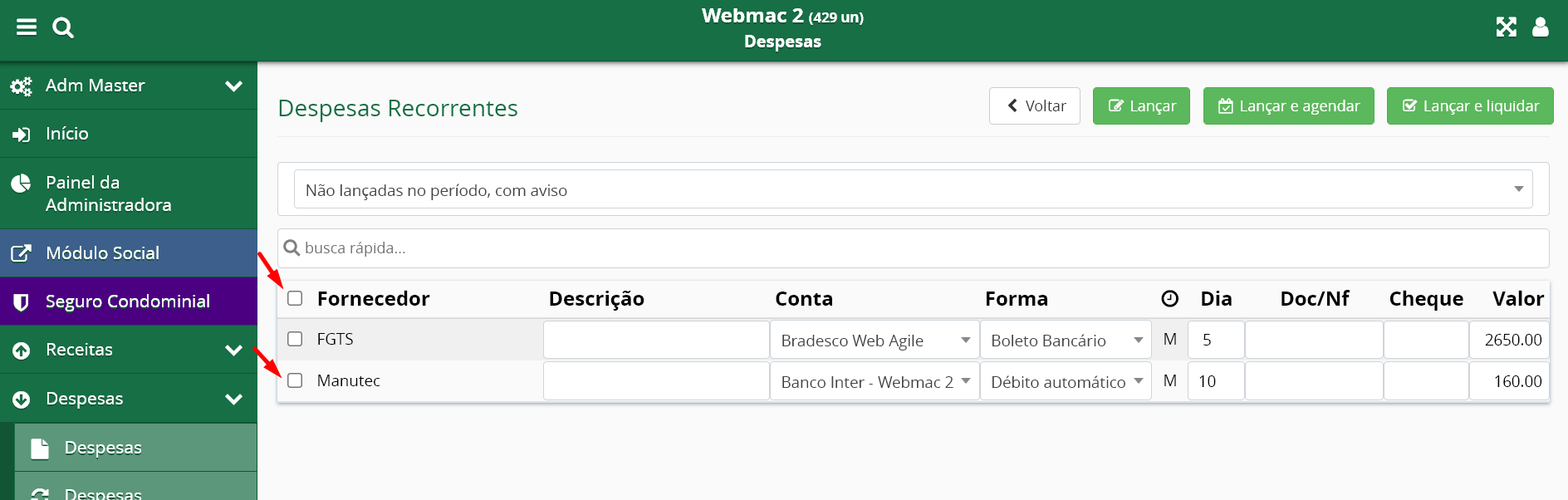Open Seguro Condominial menu item
This screenshot has height=500, width=1568.
(x=129, y=301)
